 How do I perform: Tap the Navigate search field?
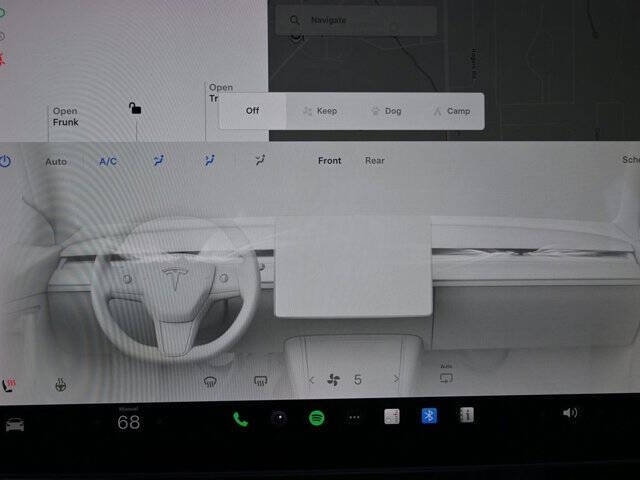point(356,20)
